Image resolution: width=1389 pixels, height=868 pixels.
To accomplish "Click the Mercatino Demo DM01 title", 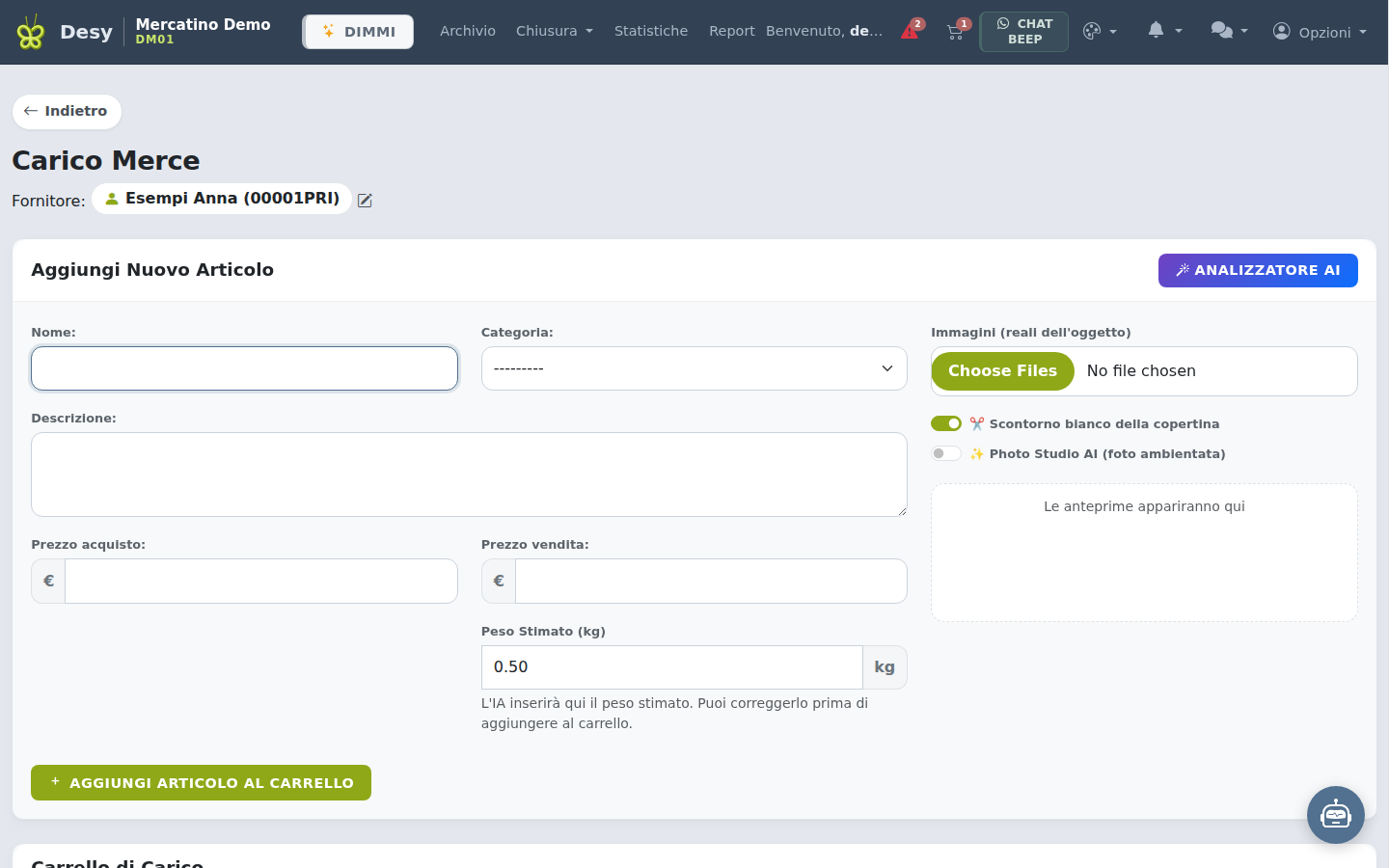I will [203, 31].
